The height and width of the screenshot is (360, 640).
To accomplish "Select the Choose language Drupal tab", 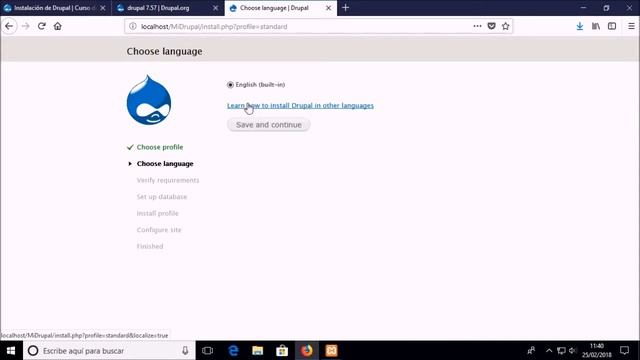I will pos(281,8).
